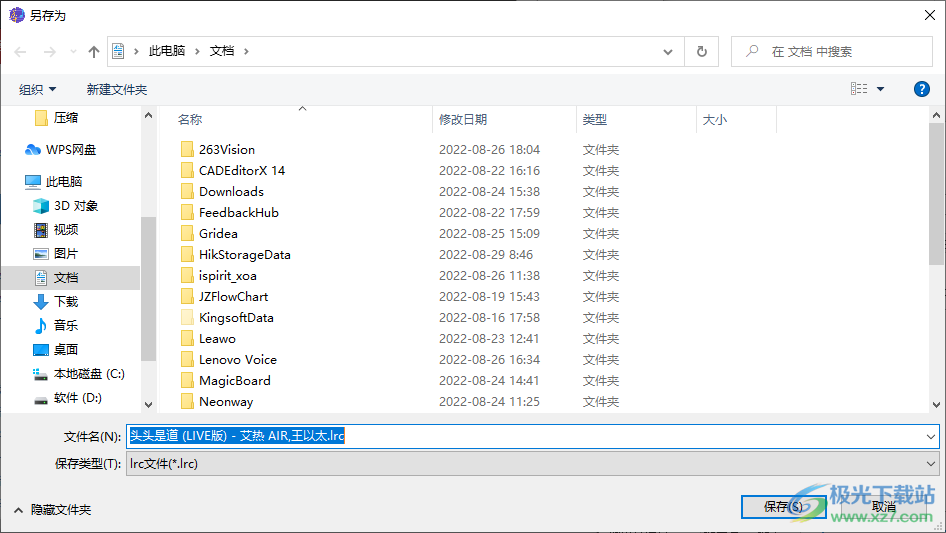Click the refresh button in address bar
946x533 pixels.
coord(702,51)
